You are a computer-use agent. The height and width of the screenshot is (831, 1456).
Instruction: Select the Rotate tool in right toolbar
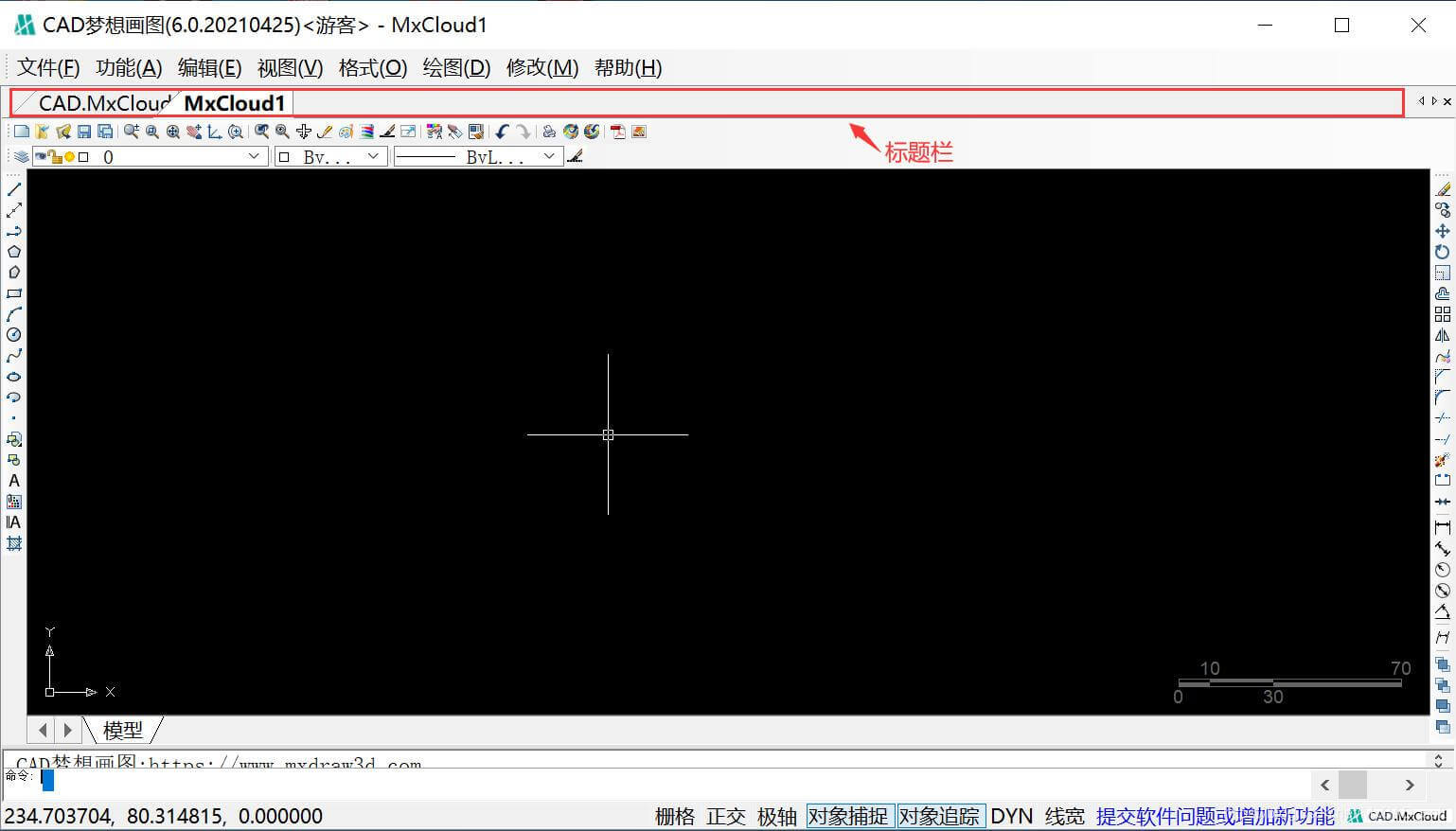[1442, 252]
